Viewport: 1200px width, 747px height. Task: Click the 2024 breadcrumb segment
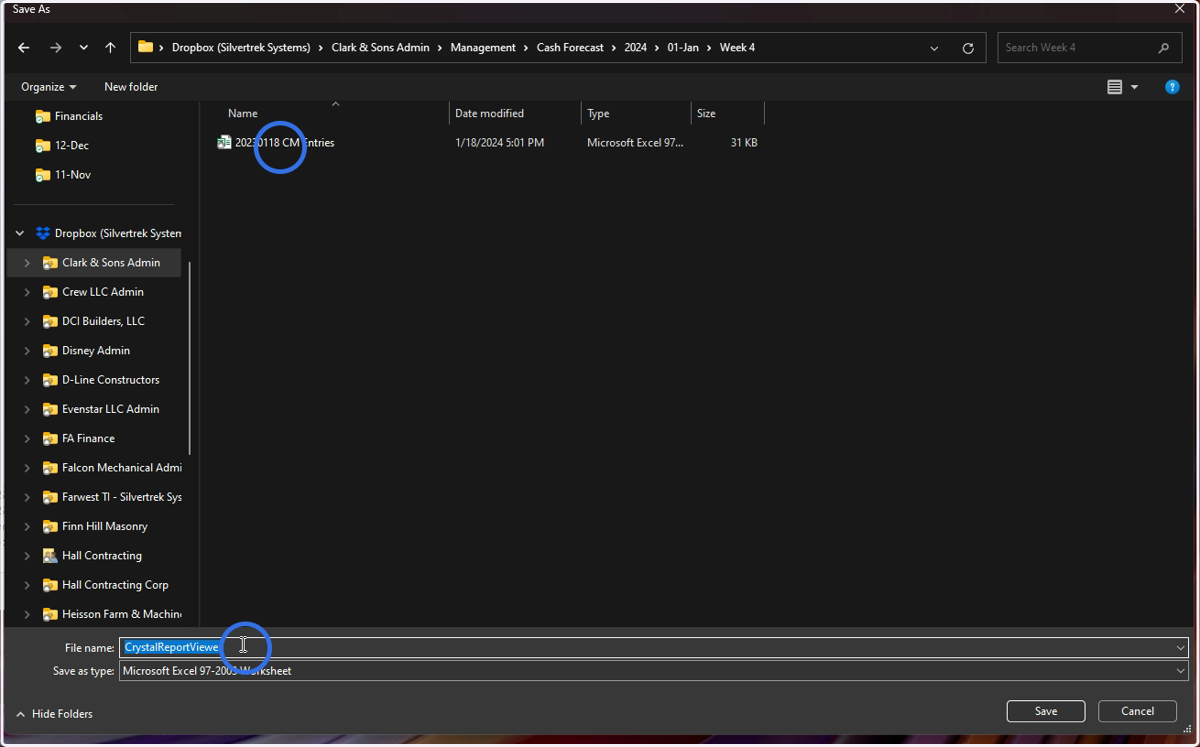click(x=635, y=48)
